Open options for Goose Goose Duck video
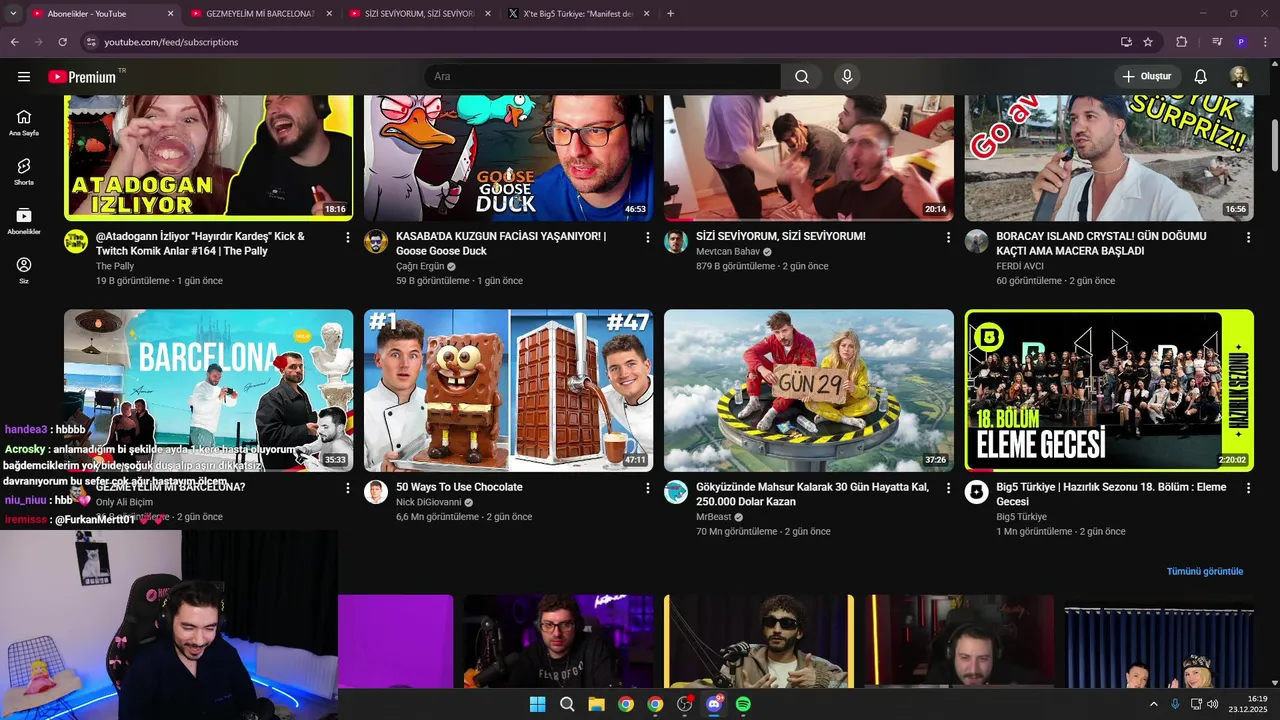The image size is (1280, 720). click(648, 237)
